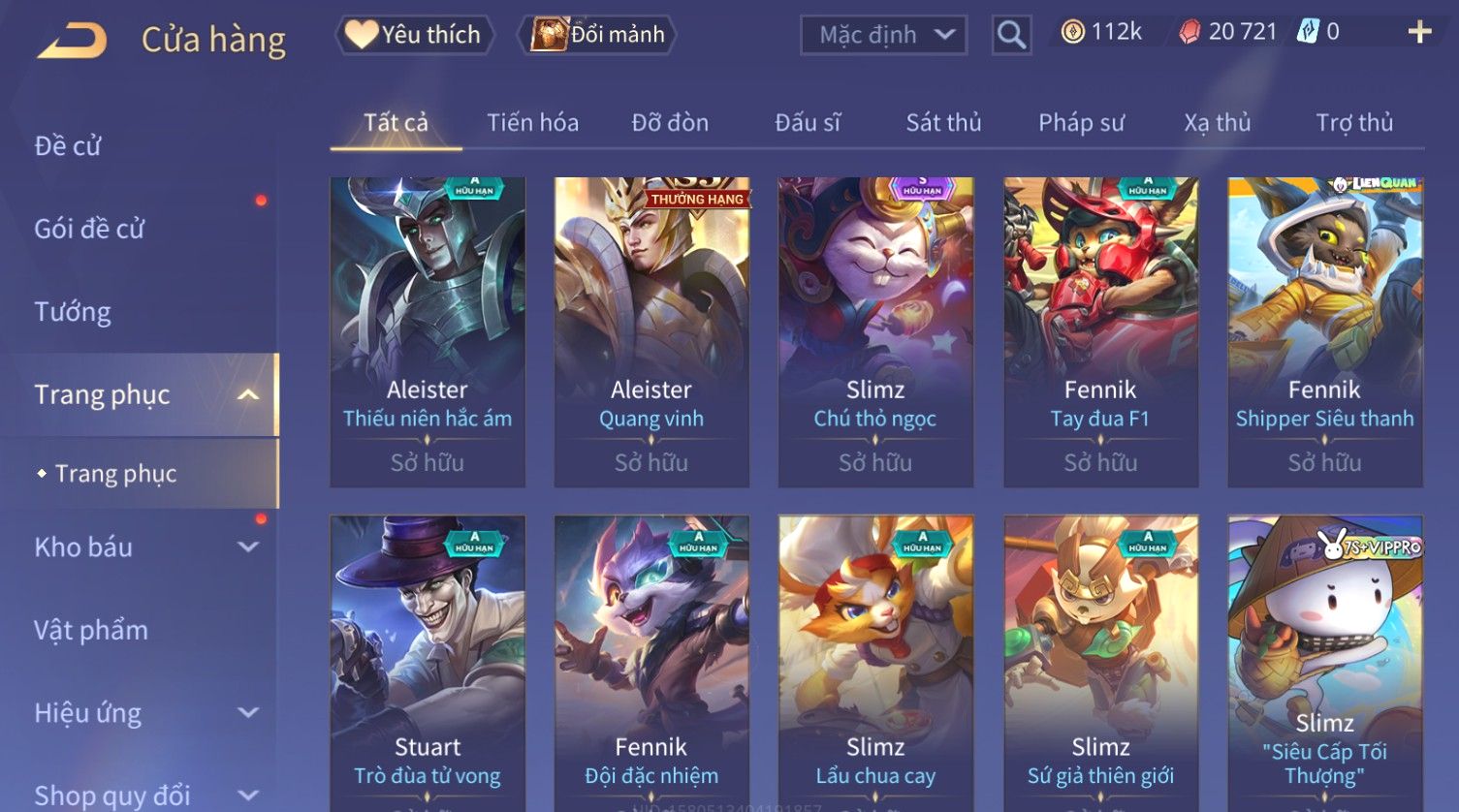Open Yêu thích heart favorites
The width and height of the screenshot is (1459, 812).
click(x=414, y=35)
